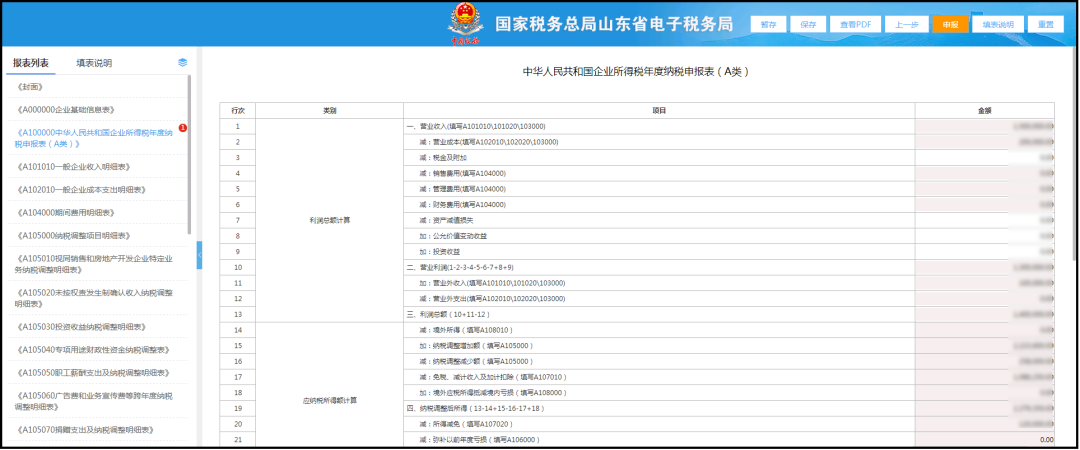Go back with 上一步

tap(906, 24)
